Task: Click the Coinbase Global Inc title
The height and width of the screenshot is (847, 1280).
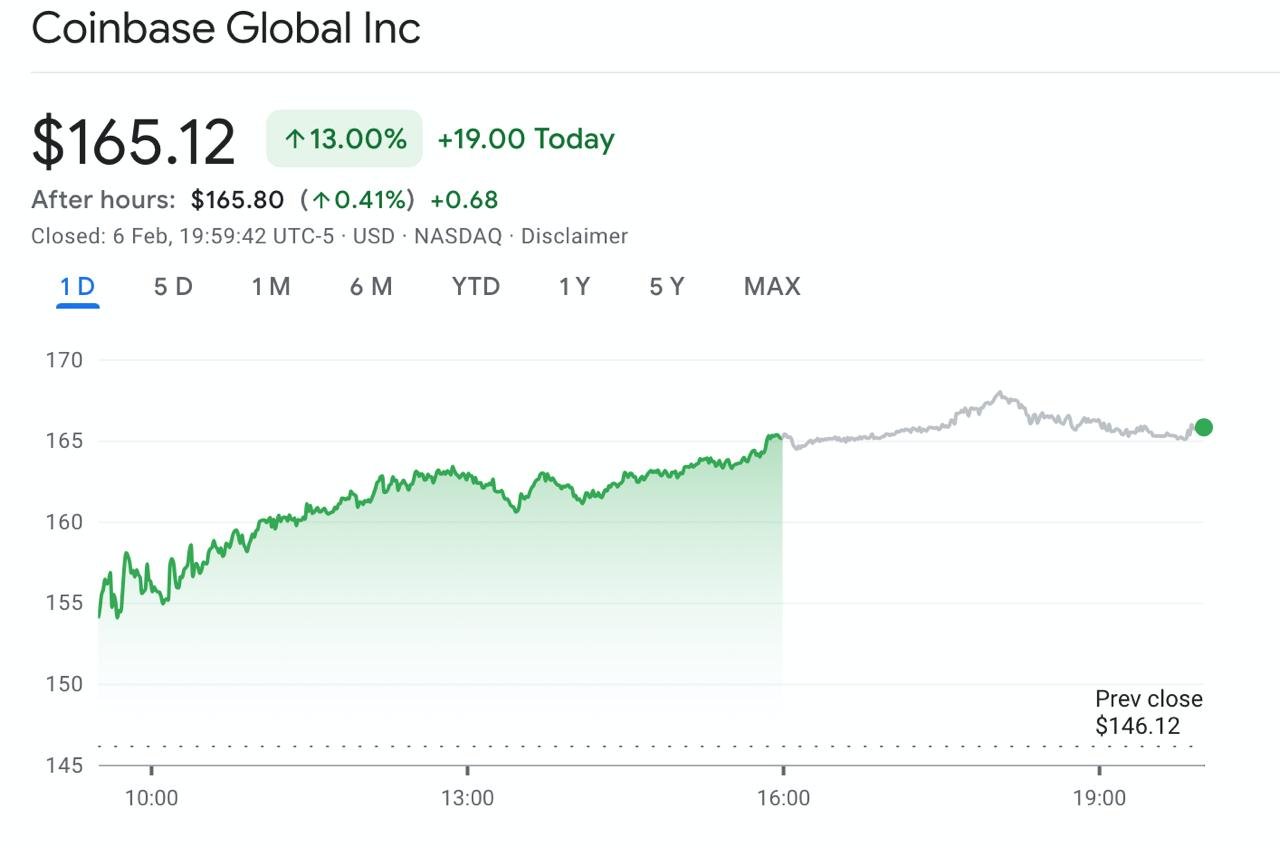Action: tap(226, 28)
